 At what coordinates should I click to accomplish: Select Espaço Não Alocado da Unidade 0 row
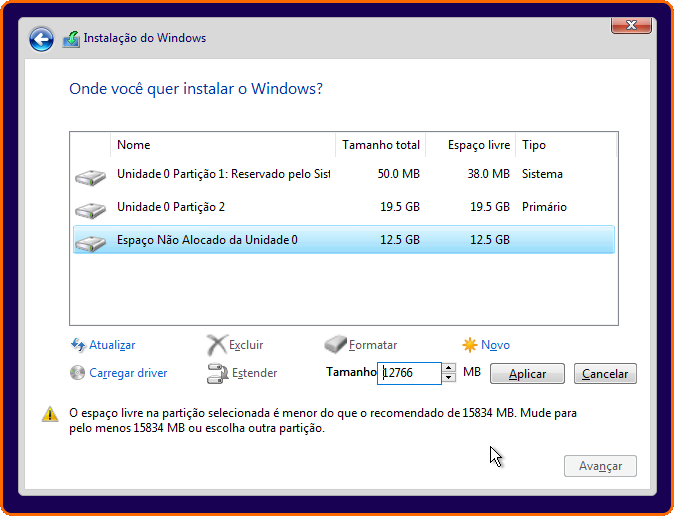[x=344, y=240]
